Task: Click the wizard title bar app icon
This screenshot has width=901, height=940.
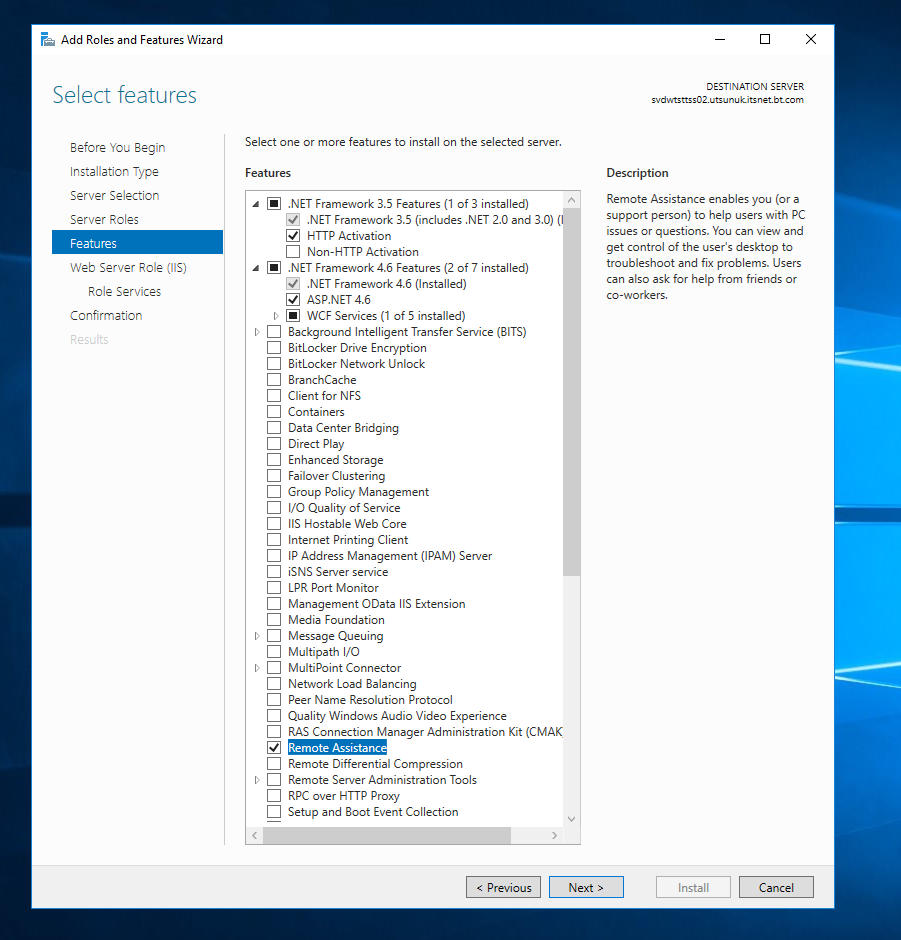Action: coord(47,40)
